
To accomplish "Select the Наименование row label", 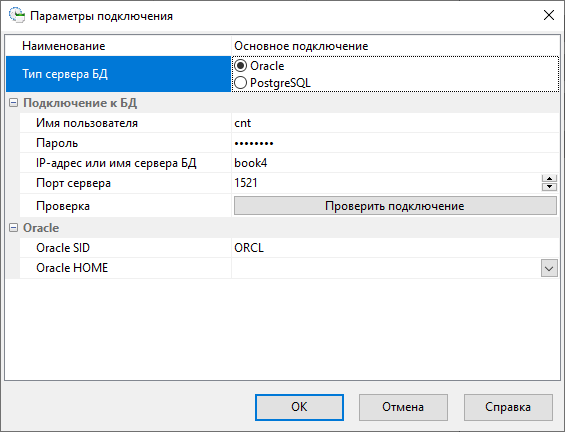I will click(x=63, y=46).
